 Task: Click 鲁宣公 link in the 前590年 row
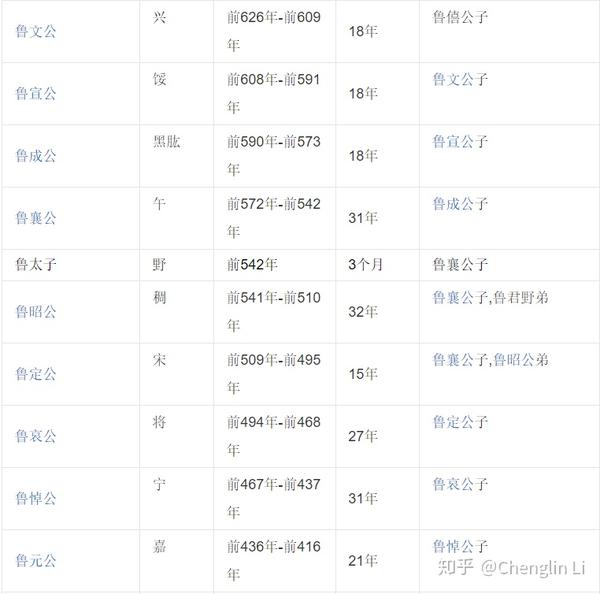click(452, 142)
